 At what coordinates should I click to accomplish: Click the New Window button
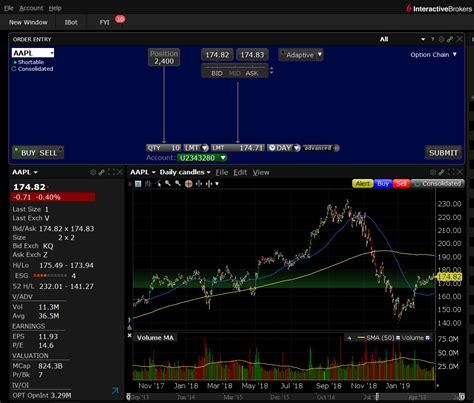tap(28, 22)
